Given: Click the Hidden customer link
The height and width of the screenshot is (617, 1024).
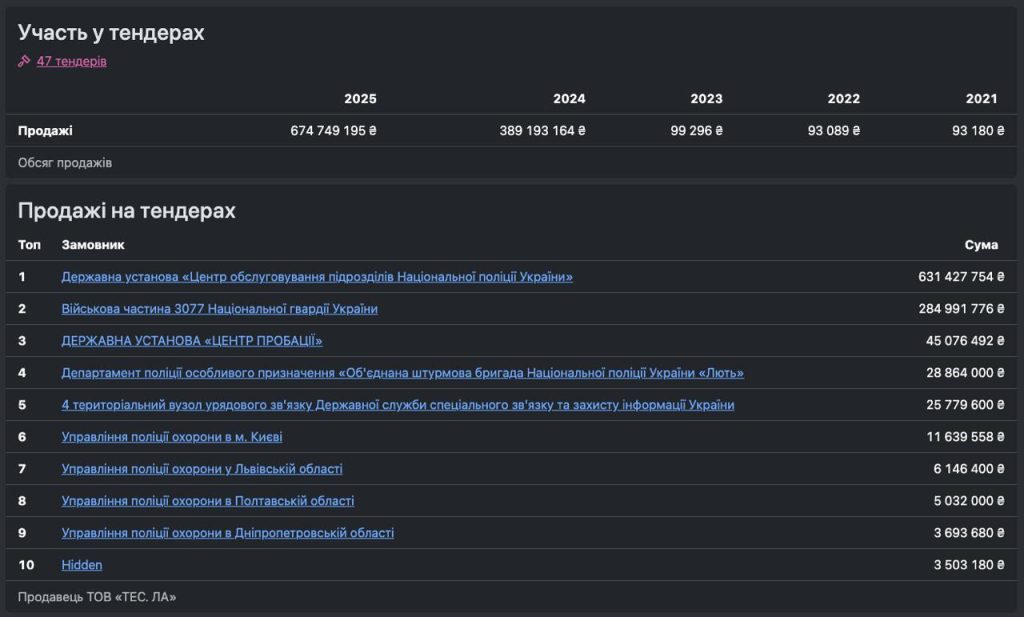Looking at the screenshot, I should point(82,565).
